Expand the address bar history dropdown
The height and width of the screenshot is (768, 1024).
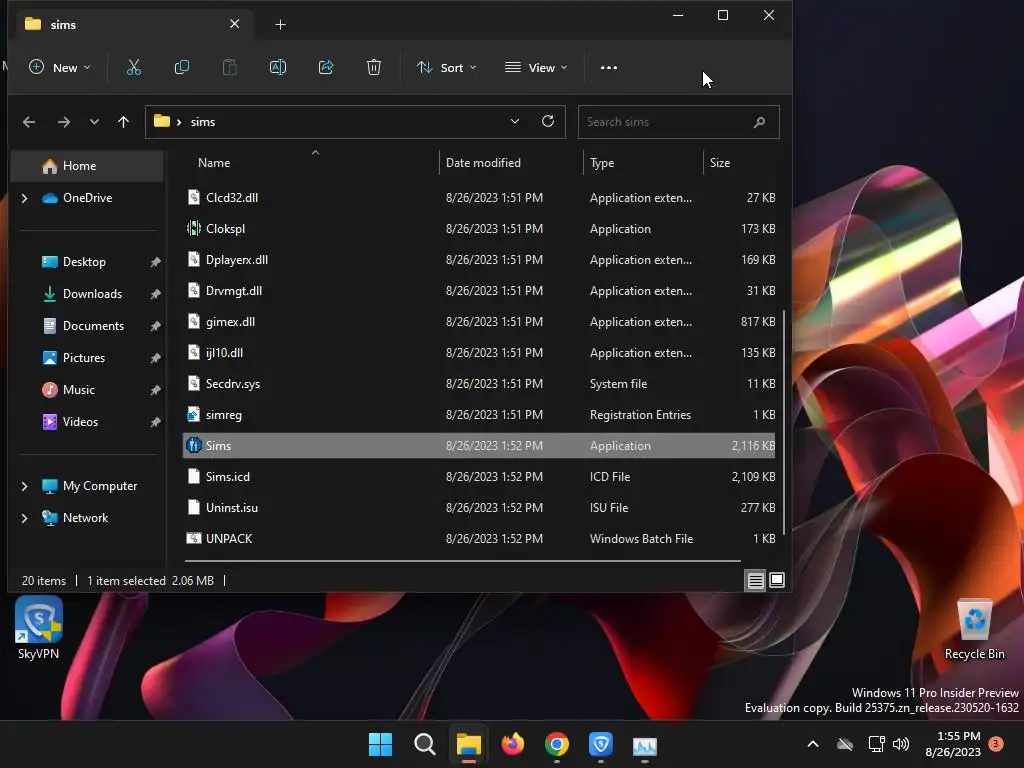(515, 121)
